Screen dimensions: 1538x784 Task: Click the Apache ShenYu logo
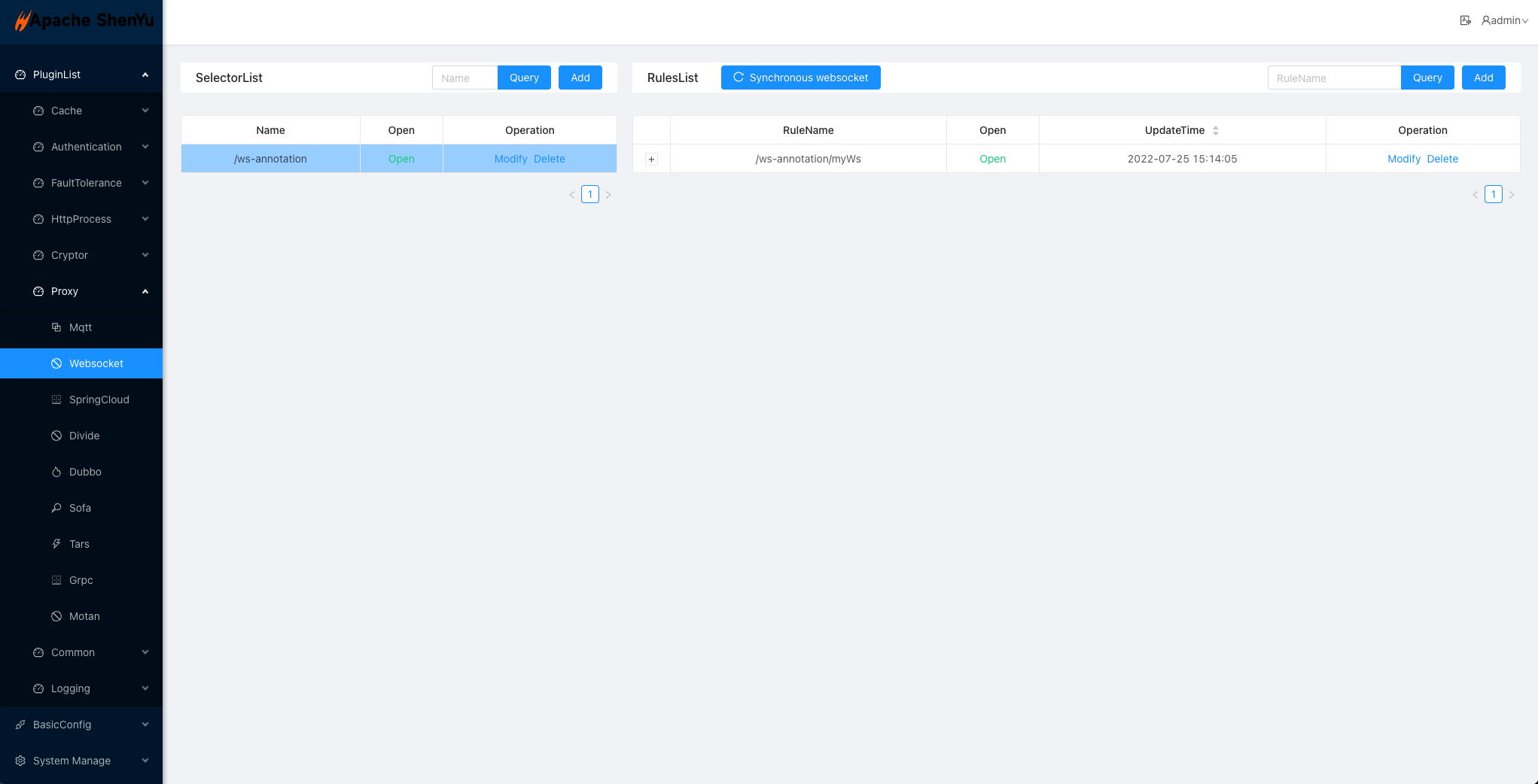(x=83, y=21)
